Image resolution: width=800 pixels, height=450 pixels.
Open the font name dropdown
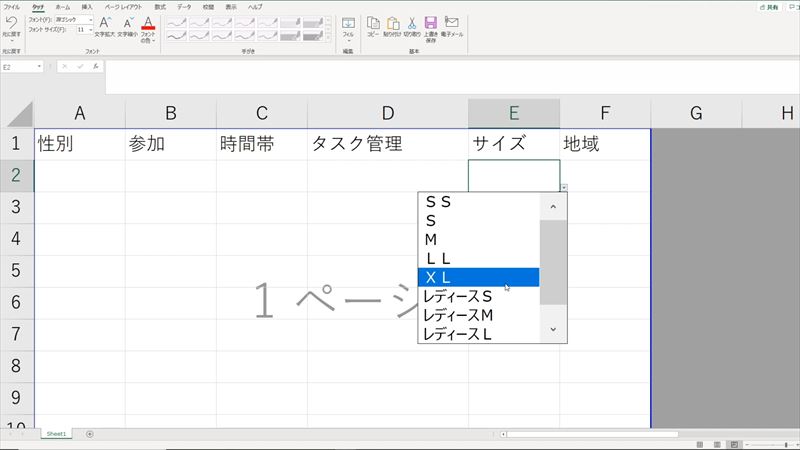pyautogui.click(x=91, y=19)
